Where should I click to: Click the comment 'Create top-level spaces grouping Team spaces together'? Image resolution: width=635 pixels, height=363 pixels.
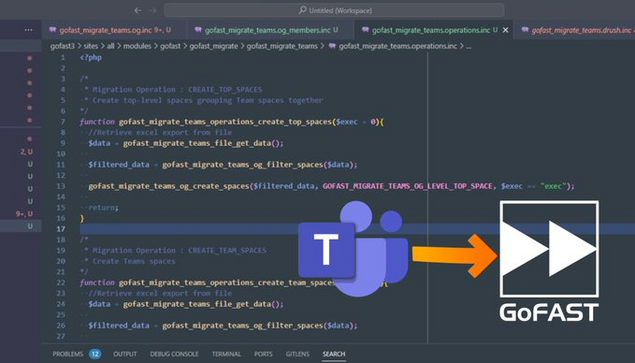click(x=208, y=100)
